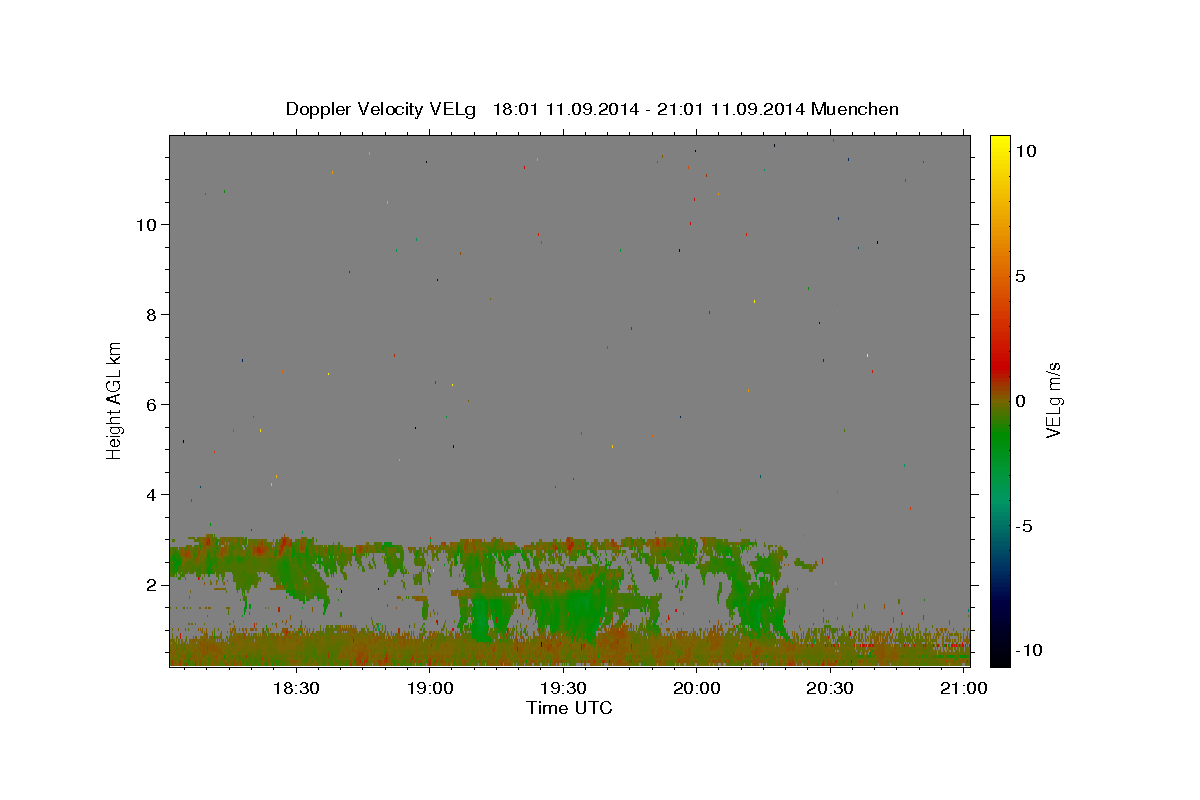Click the yellow top of the colorbar
This screenshot has width=1200, height=800.
coord(999,145)
